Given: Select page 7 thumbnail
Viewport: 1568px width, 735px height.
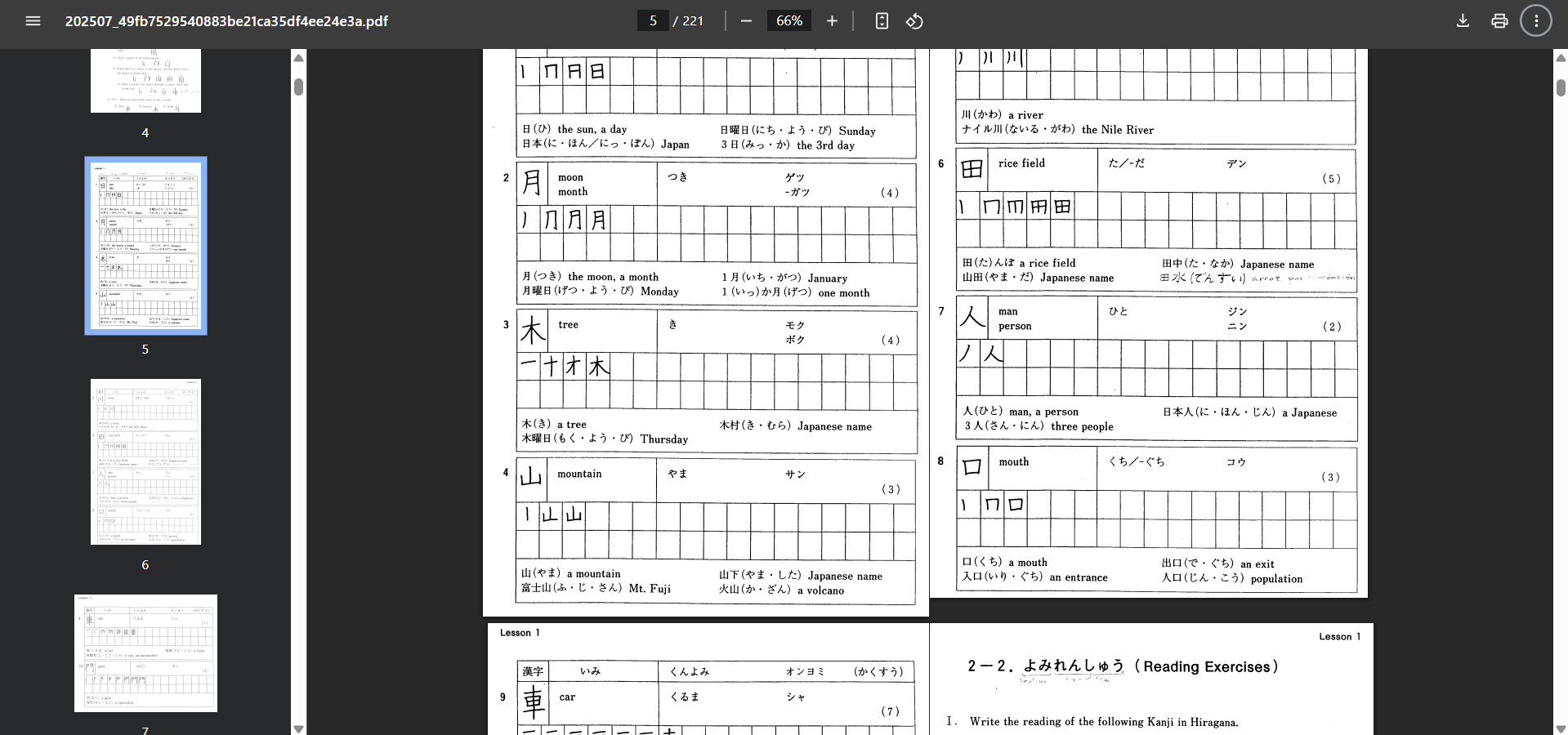Looking at the screenshot, I should [x=145, y=653].
